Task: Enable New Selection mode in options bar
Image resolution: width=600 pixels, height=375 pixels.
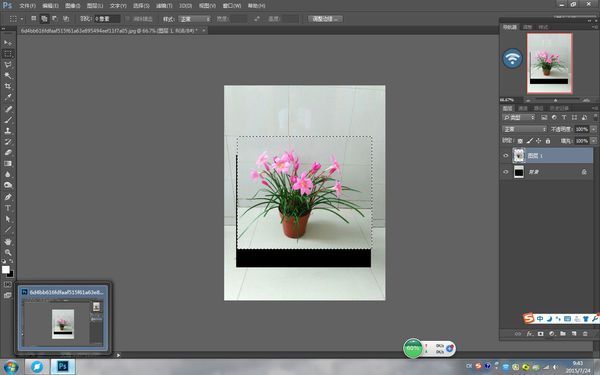Action: 34,18
